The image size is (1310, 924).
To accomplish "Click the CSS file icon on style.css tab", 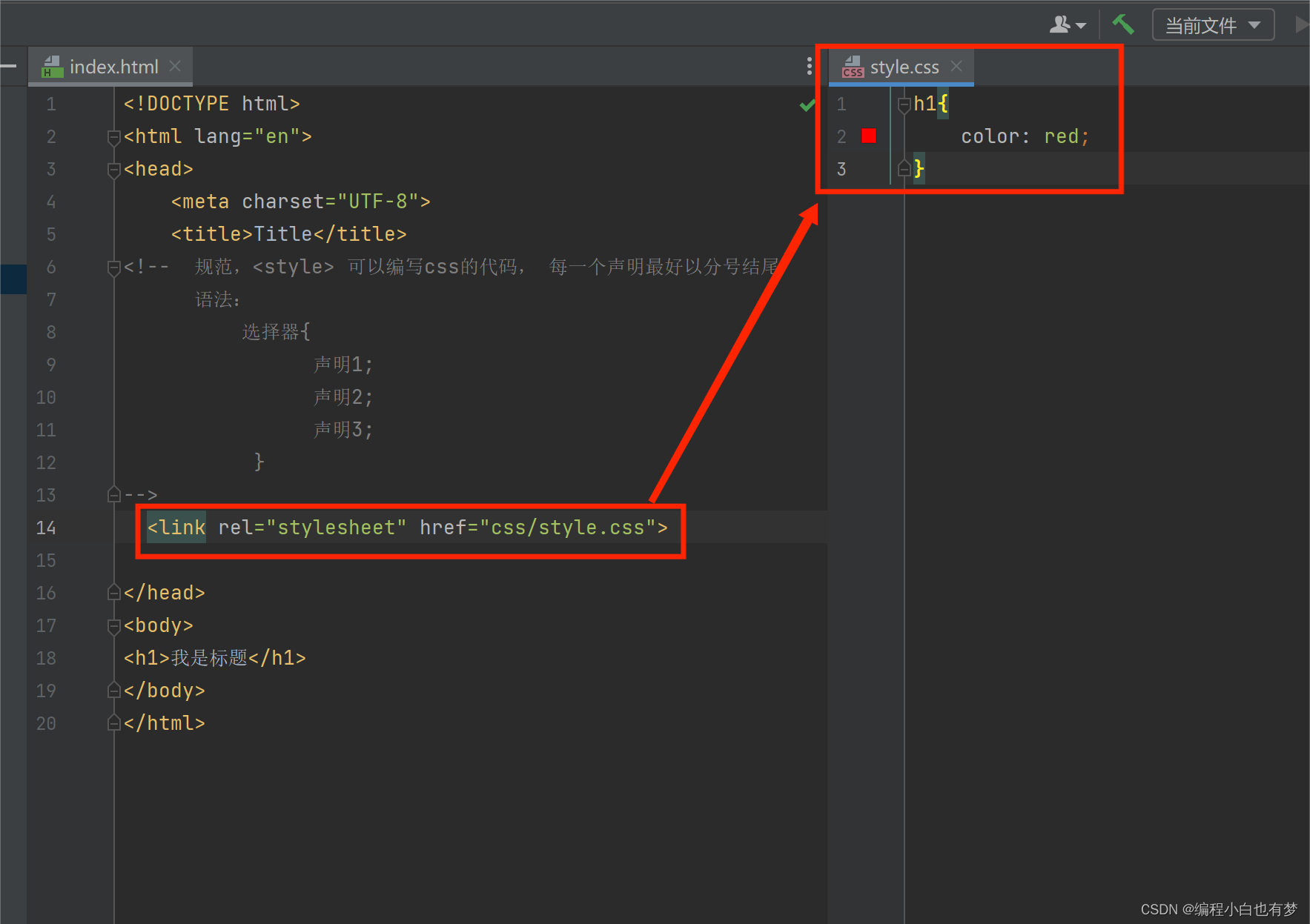I will (853, 67).
